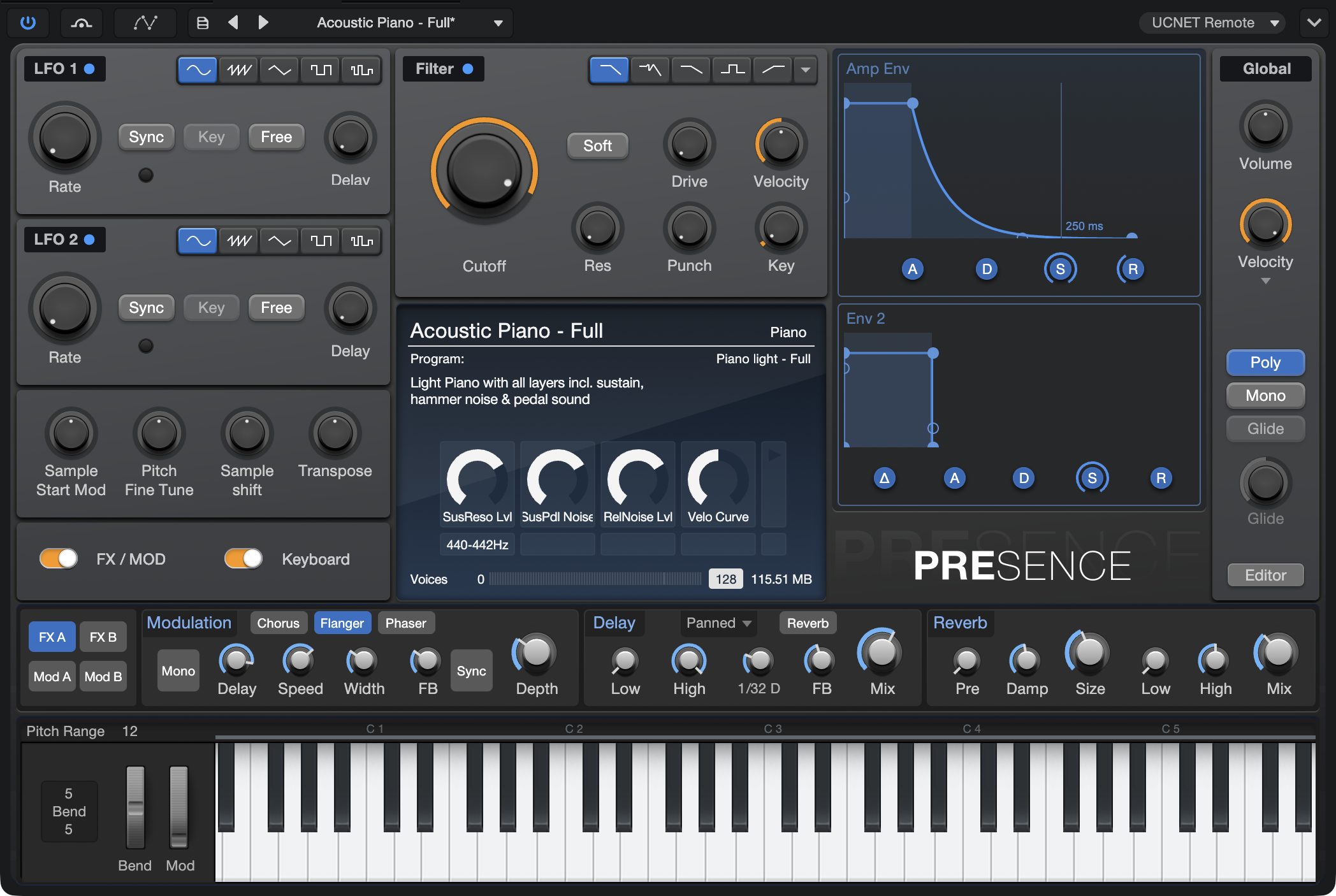The height and width of the screenshot is (896, 1336).
Task: Open filter type dropdown arrow
Action: tap(806, 70)
